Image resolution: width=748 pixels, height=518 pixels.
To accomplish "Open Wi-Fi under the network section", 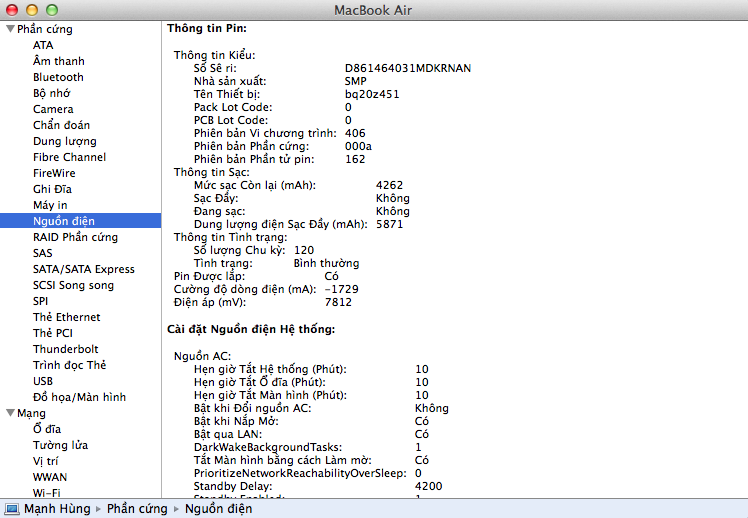I will point(46,492).
